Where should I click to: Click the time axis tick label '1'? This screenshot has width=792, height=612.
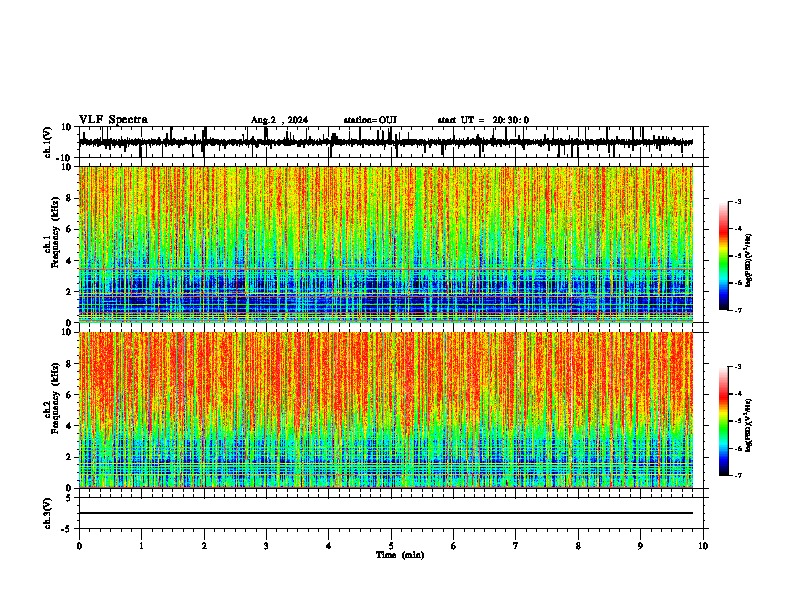click(x=141, y=546)
